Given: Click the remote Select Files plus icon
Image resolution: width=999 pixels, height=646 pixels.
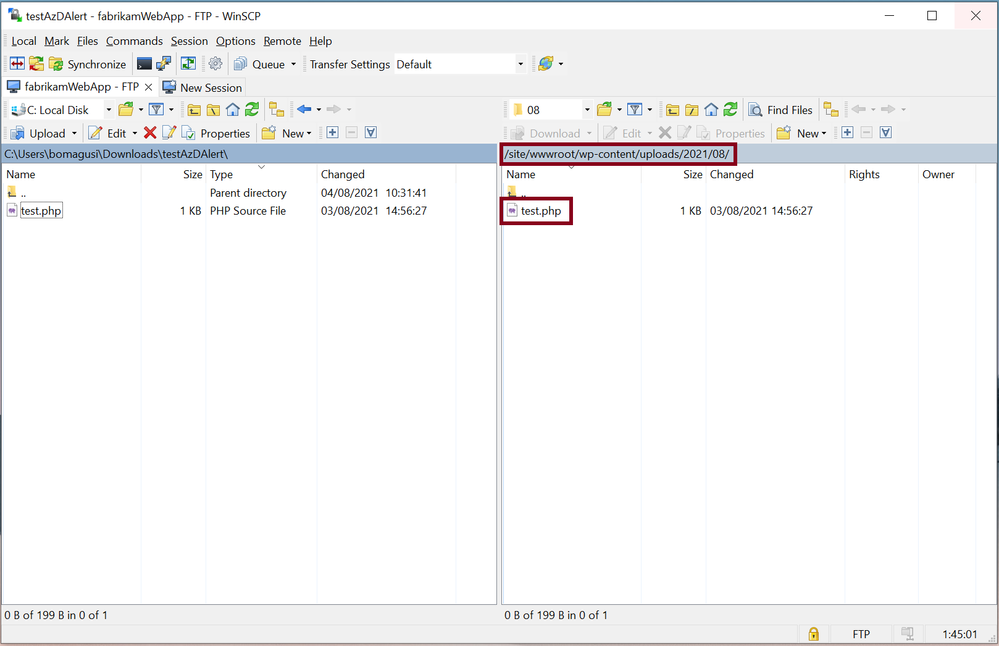Looking at the screenshot, I should 847,133.
